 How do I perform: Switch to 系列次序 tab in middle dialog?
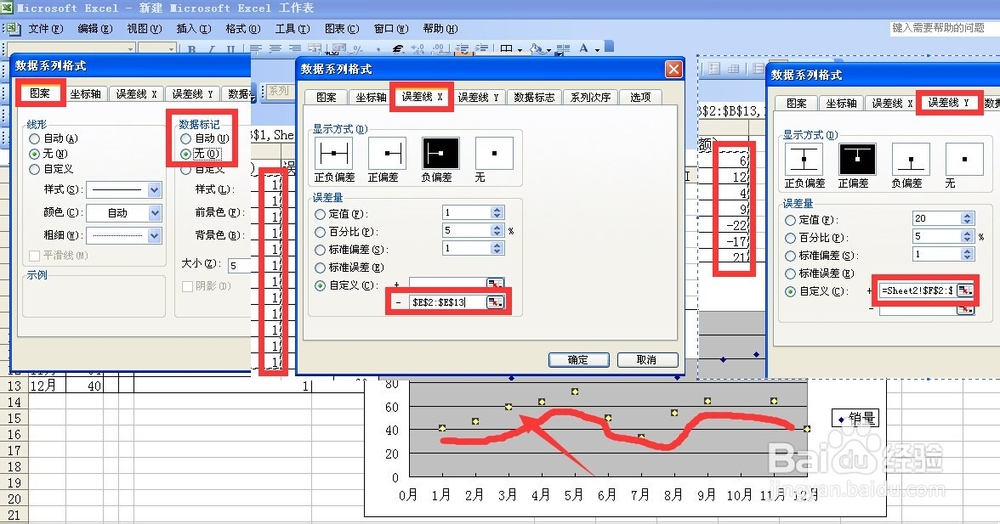tap(590, 97)
